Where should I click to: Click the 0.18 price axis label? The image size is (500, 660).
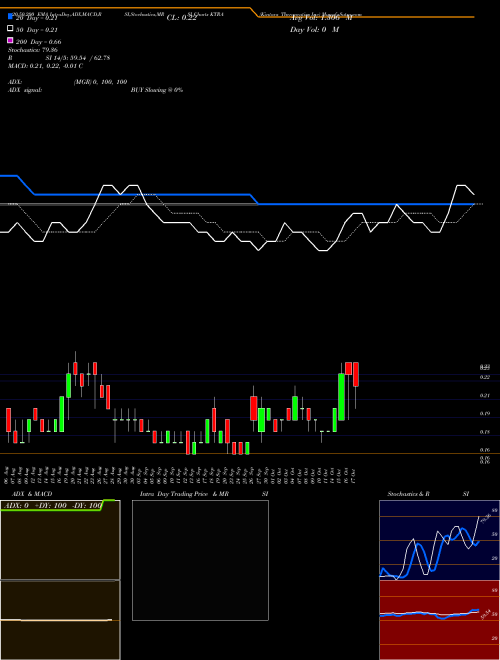[x=485, y=432]
